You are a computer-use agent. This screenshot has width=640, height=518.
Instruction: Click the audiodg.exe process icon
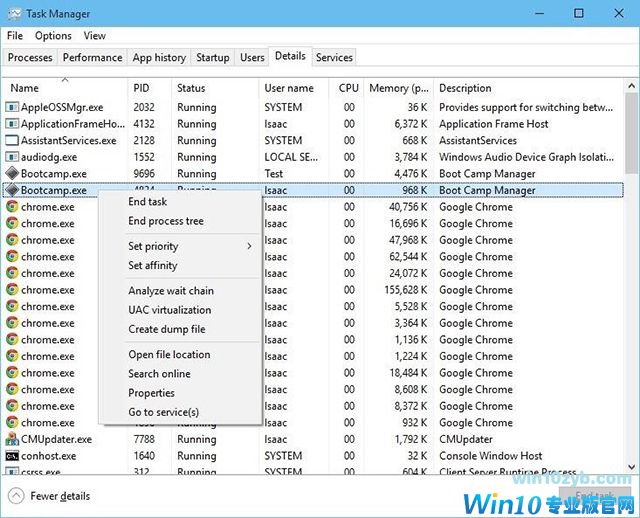click(x=12, y=157)
